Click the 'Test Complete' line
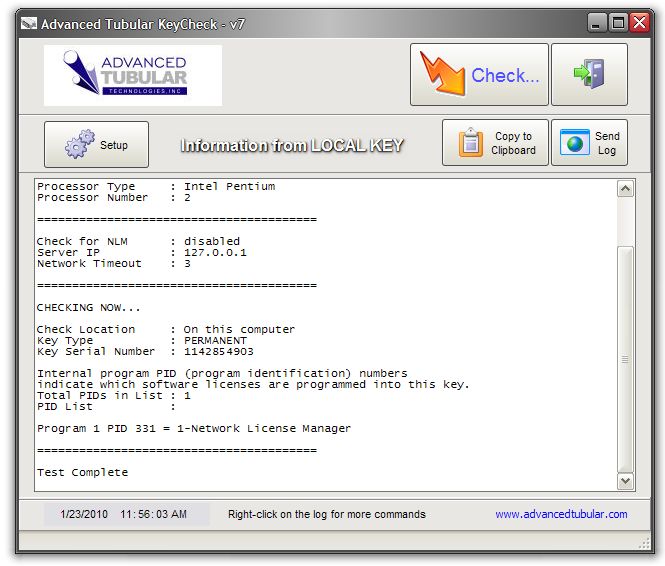Image resolution: width=665 pixels, height=566 pixels. (x=82, y=472)
